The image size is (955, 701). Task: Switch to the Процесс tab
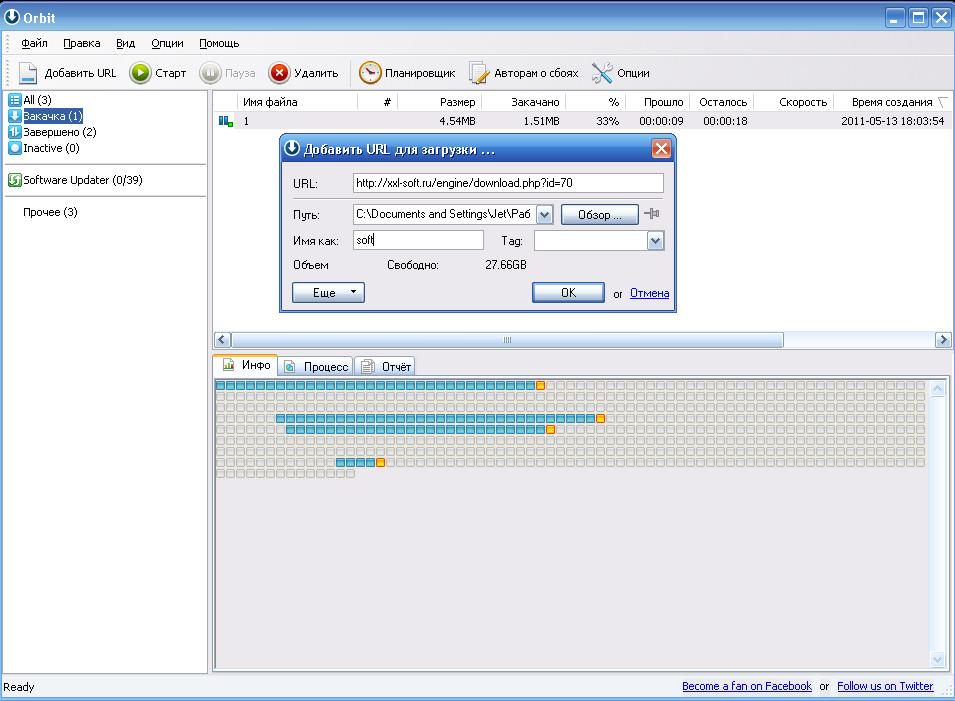pyautogui.click(x=316, y=367)
